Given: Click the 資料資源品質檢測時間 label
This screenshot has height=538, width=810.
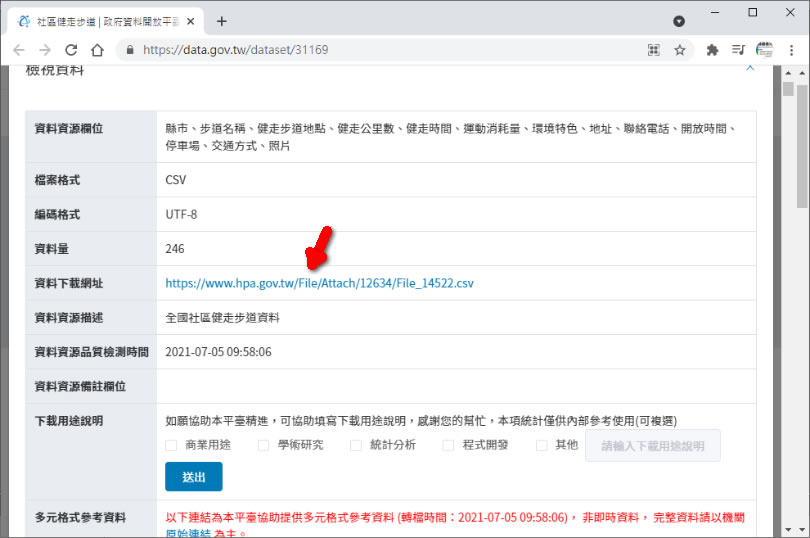Looking at the screenshot, I should tap(91, 352).
